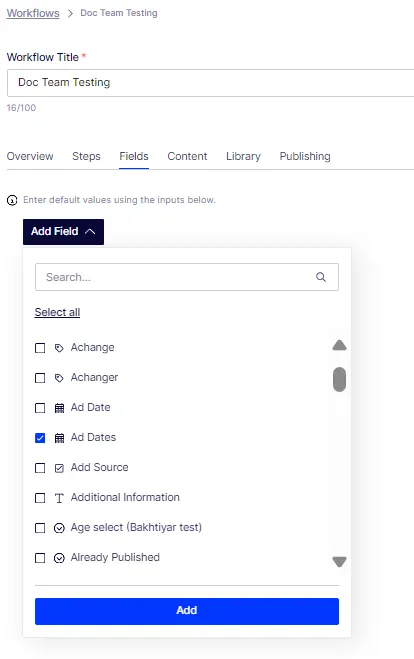This screenshot has height=659, width=414.
Task: Click the list scroll down arrow
Action: (x=339, y=562)
